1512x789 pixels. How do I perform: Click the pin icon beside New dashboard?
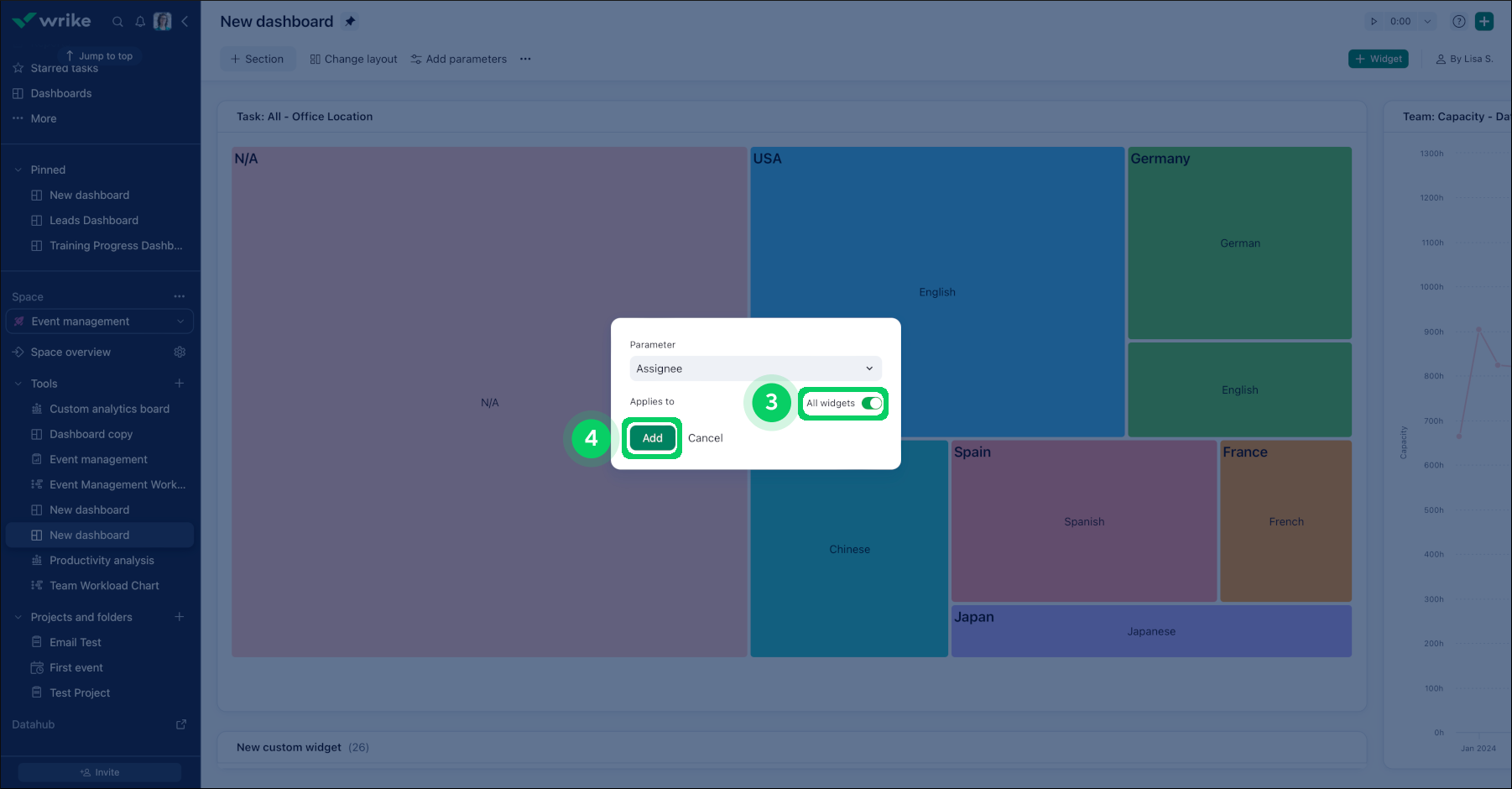pyautogui.click(x=350, y=22)
